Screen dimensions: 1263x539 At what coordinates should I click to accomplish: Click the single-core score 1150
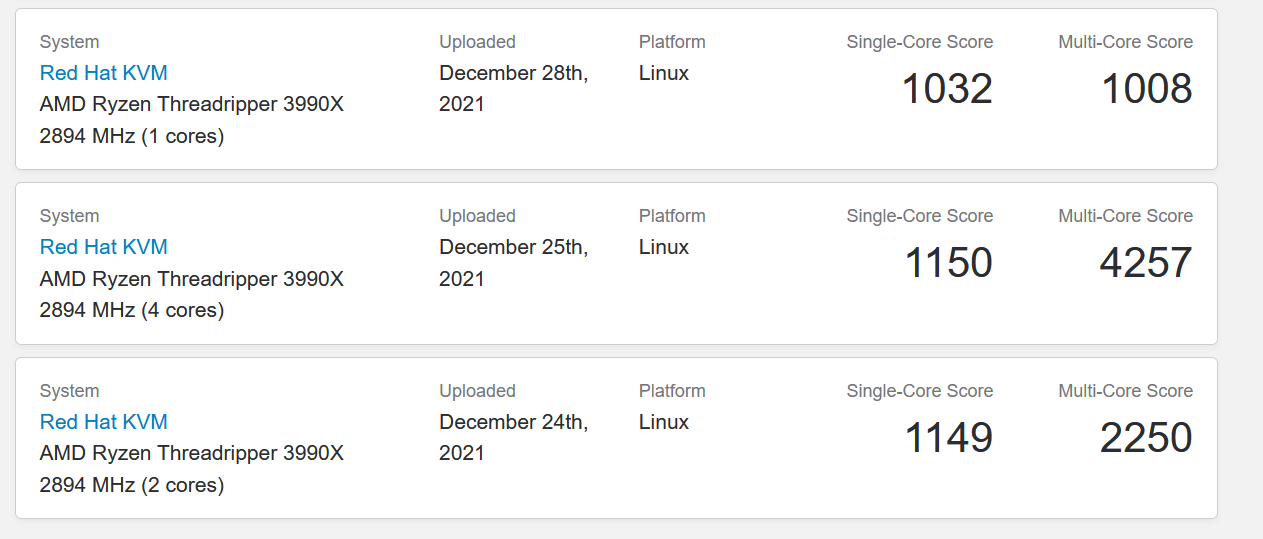pos(948,263)
